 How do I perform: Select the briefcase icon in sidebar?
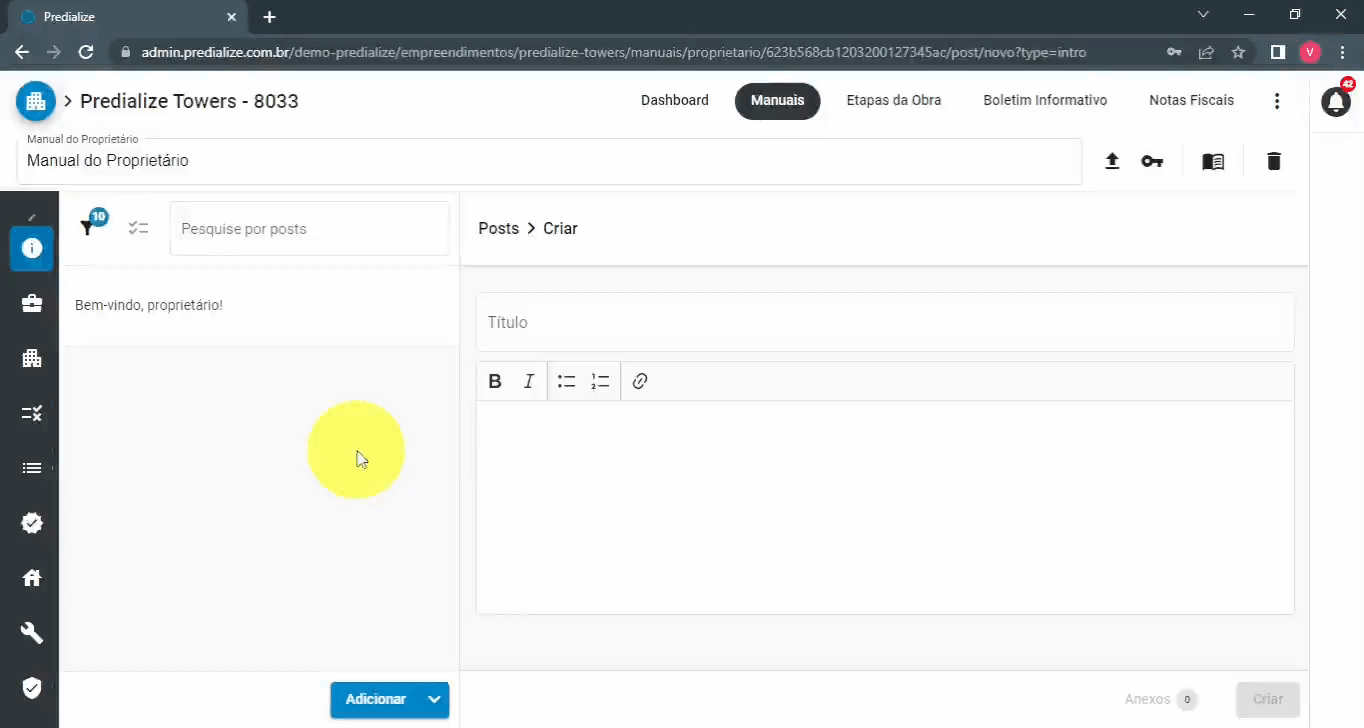(32, 303)
